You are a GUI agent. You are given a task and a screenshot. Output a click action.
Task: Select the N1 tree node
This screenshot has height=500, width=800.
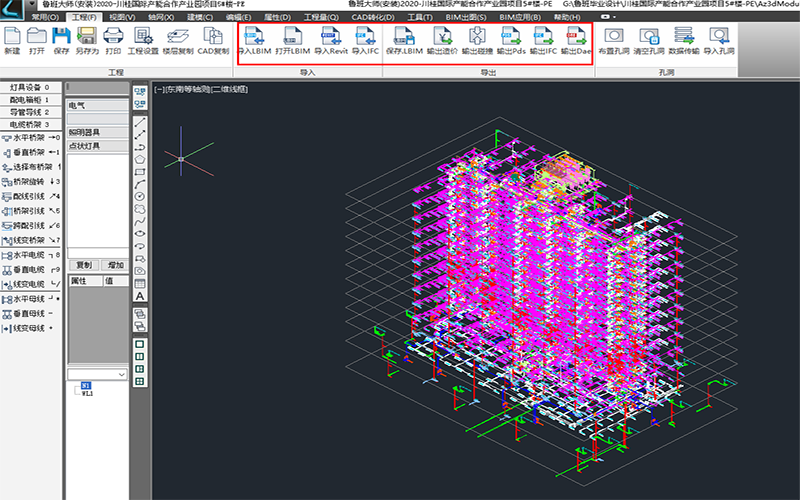[86, 386]
